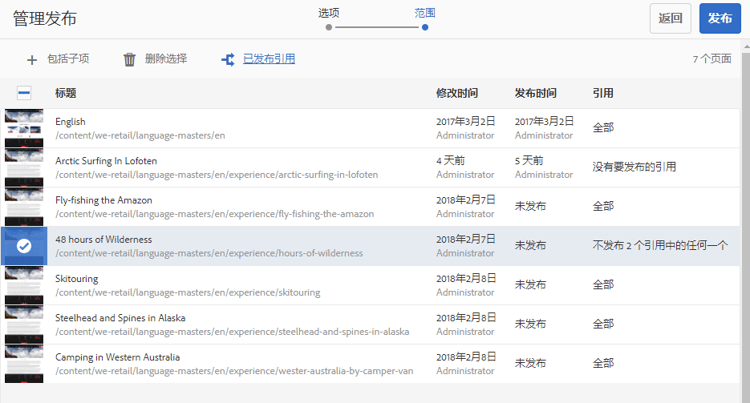Select the Skitouring page thumbnail

click(x=24, y=285)
